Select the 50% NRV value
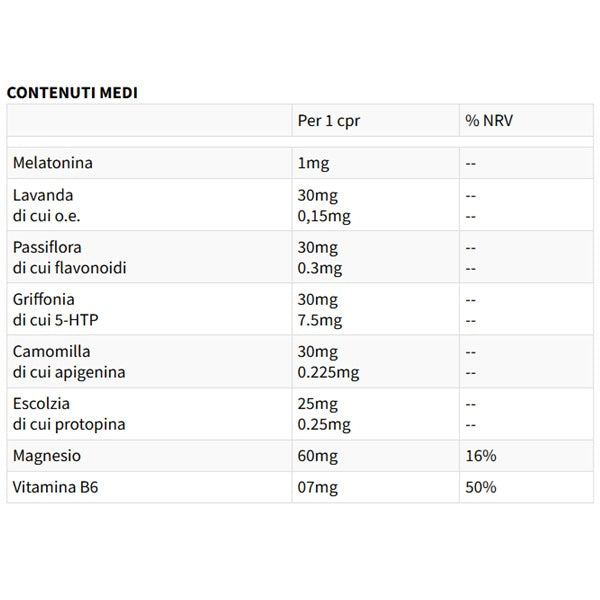This screenshot has width=600, height=600. (481, 488)
